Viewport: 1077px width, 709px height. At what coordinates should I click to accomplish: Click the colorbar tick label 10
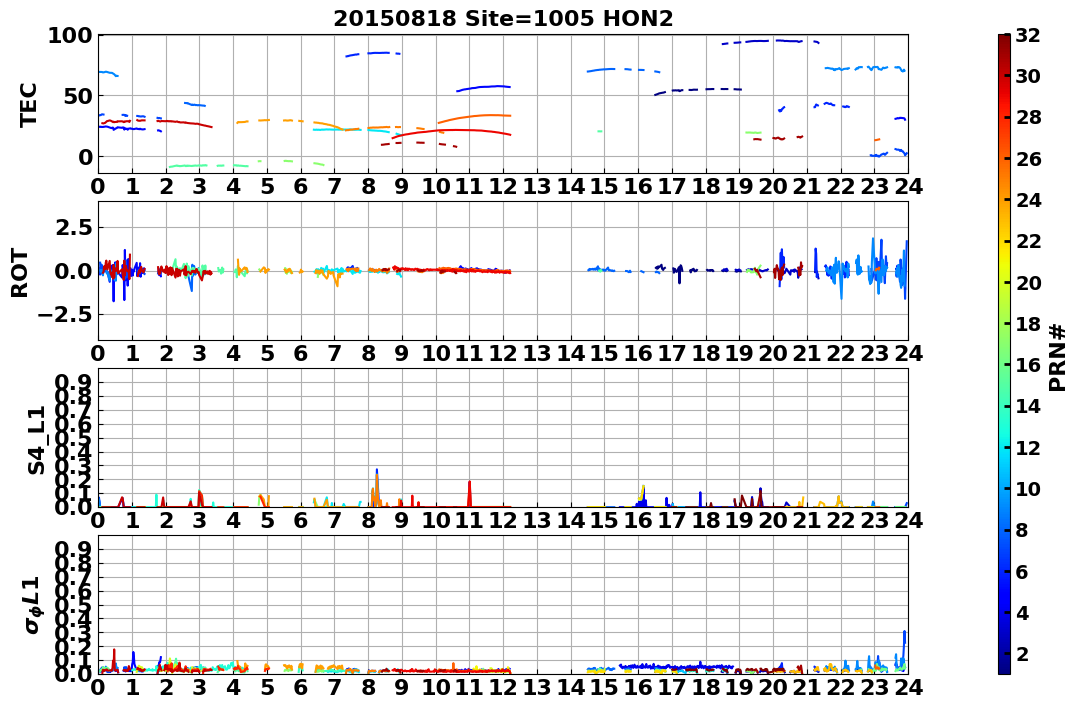point(1028,488)
